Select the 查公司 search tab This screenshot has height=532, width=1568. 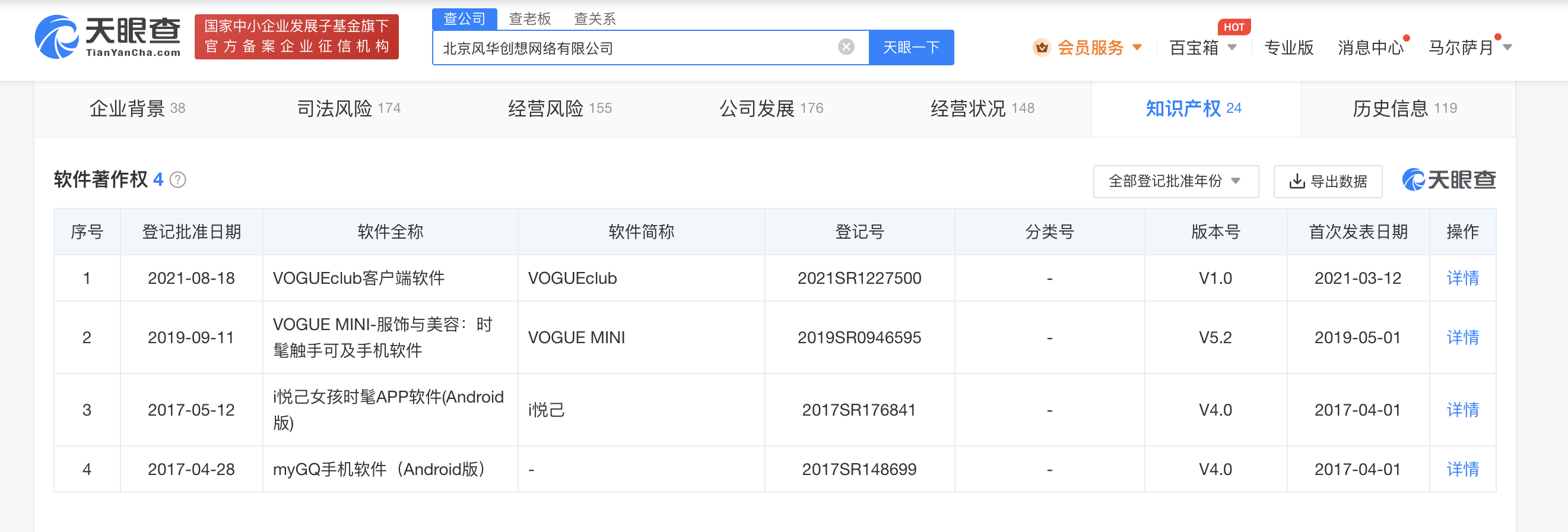(x=465, y=19)
